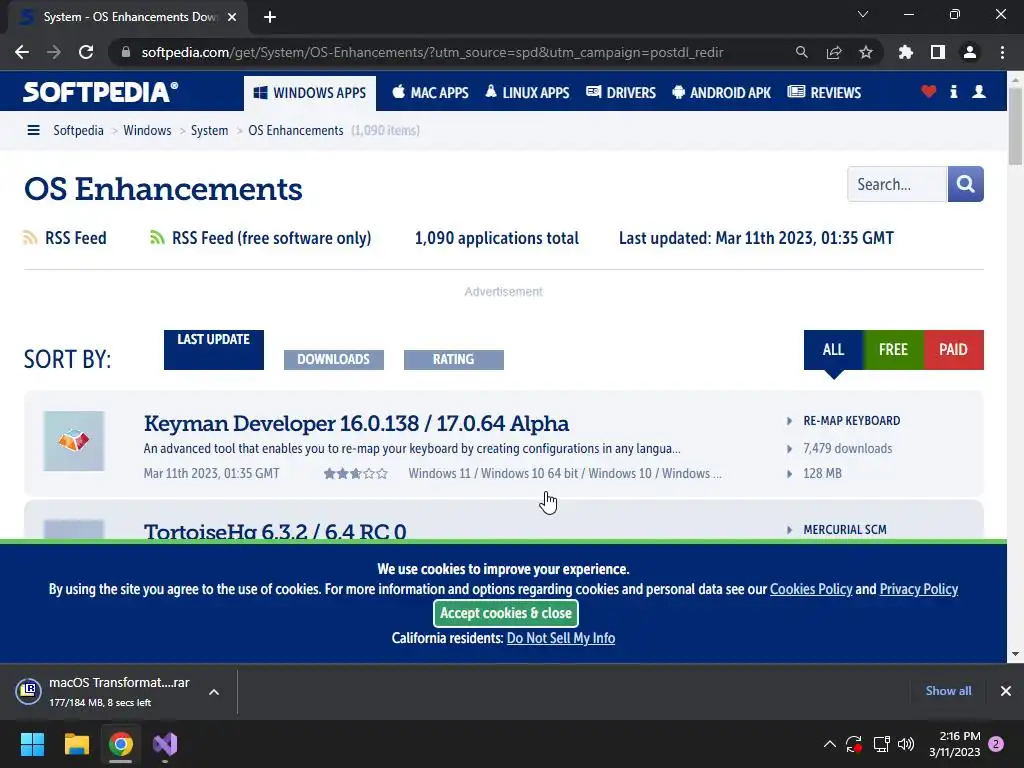Viewport: 1024px width, 768px height.
Task: Sort by Last Update
Action: 214,350
